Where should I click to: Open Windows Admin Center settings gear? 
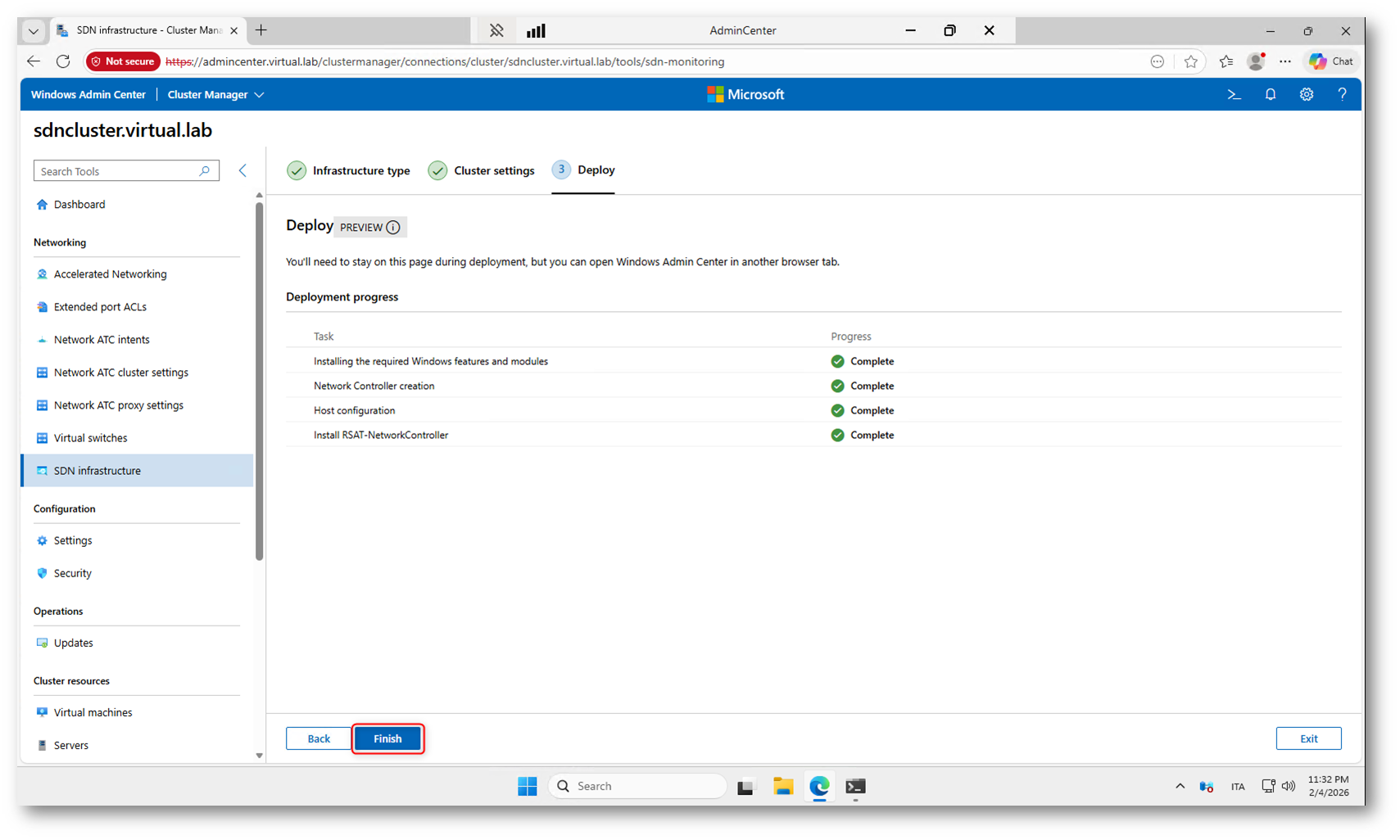click(1306, 95)
